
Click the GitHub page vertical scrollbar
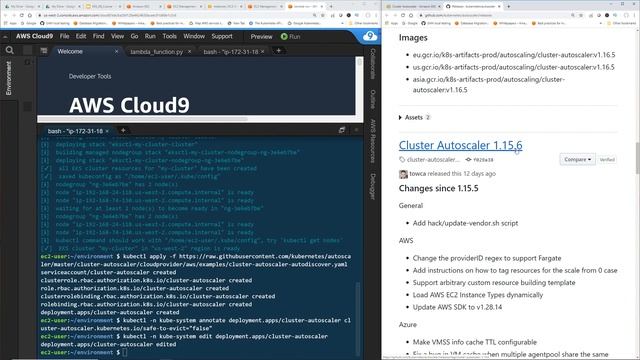(x=637, y=158)
